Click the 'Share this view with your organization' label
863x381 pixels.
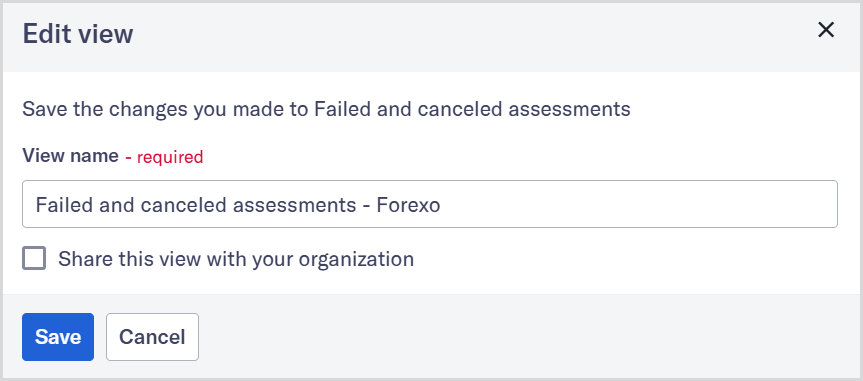click(236, 259)
